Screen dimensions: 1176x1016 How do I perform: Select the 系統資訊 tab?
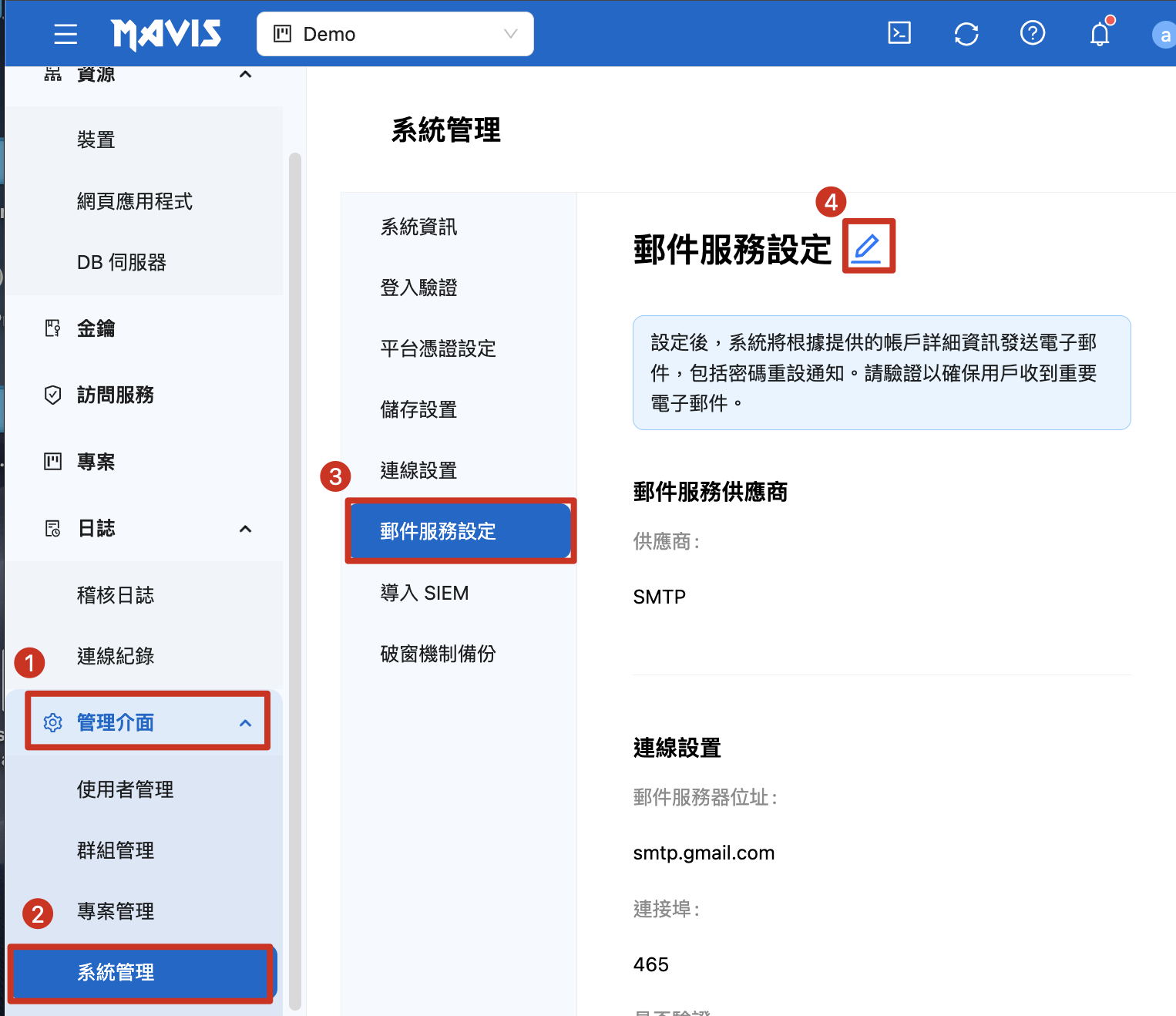click(x=418, y=227)
